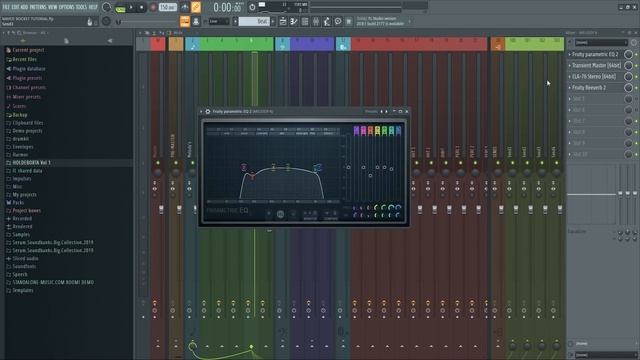Expand empty Slot 5 arrow in mixer
Screen dimensions: 640x360
pos(570,99)
